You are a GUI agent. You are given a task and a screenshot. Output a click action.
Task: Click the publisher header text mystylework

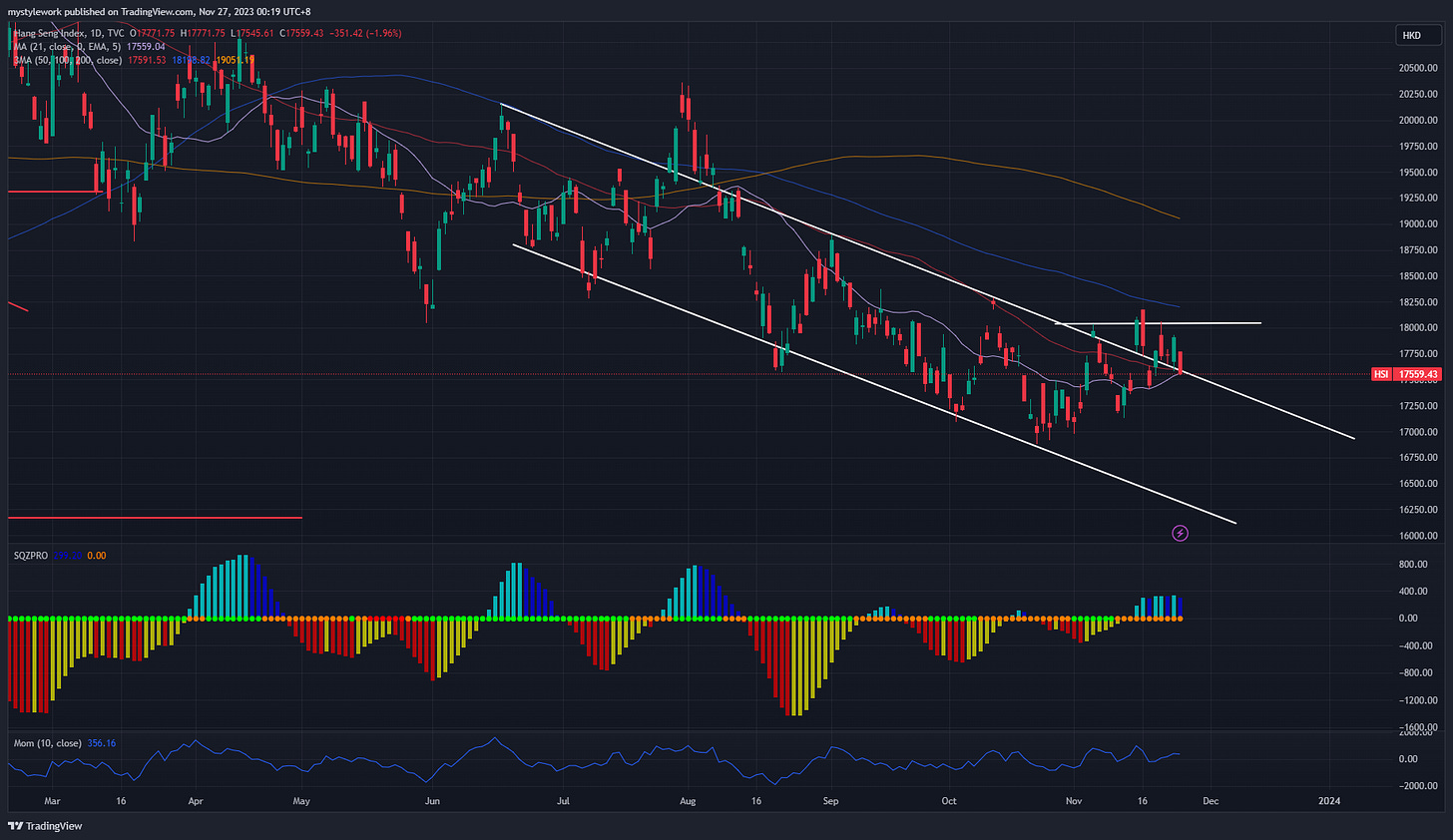coord(36,12)
